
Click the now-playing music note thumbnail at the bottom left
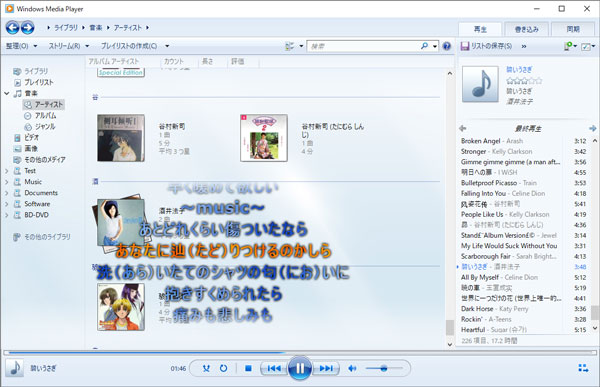click(15, 368)
